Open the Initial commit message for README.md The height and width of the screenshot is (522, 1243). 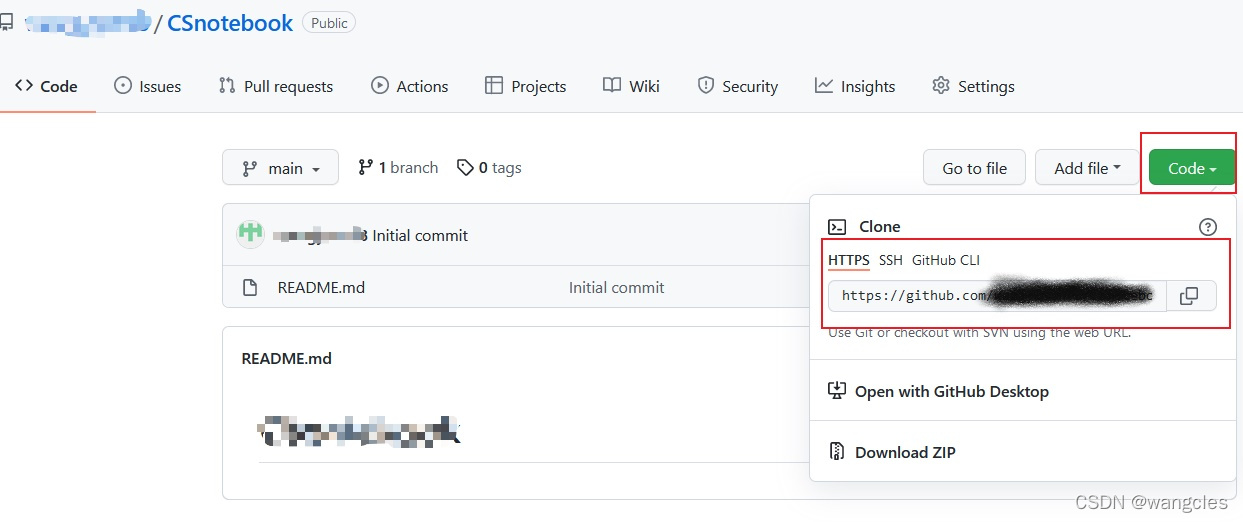pyautogui.click(x=616, y=287)
